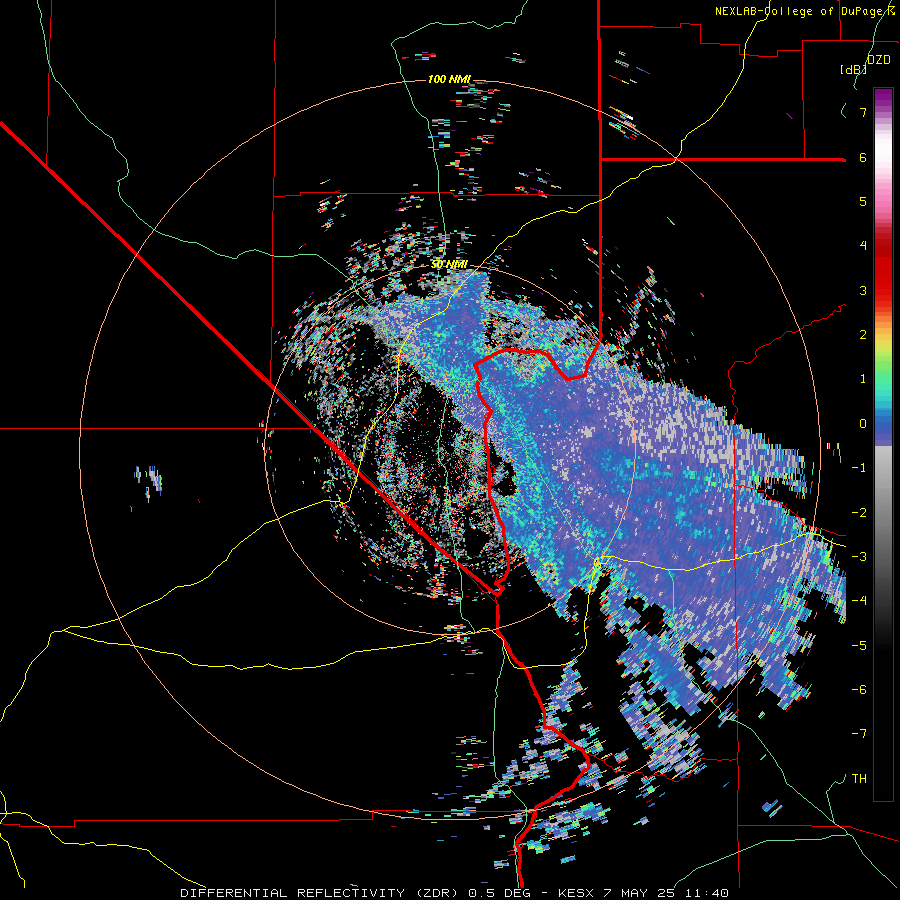Click the -5 value on color scale
Screen dimensions: 900x900
859,646
